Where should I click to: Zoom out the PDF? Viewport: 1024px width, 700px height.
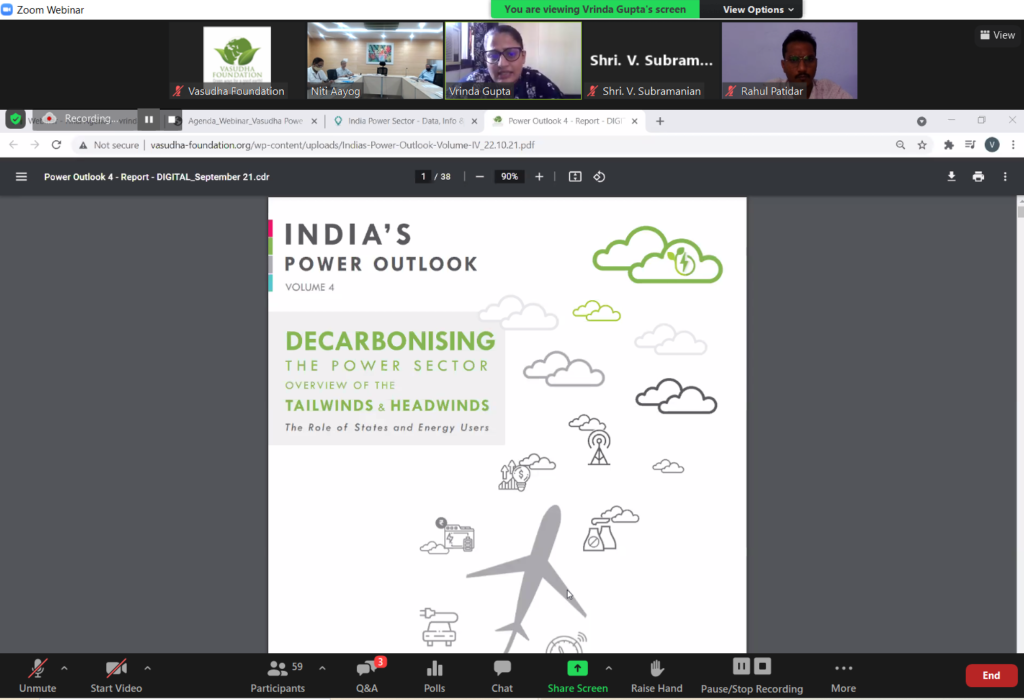479,177
